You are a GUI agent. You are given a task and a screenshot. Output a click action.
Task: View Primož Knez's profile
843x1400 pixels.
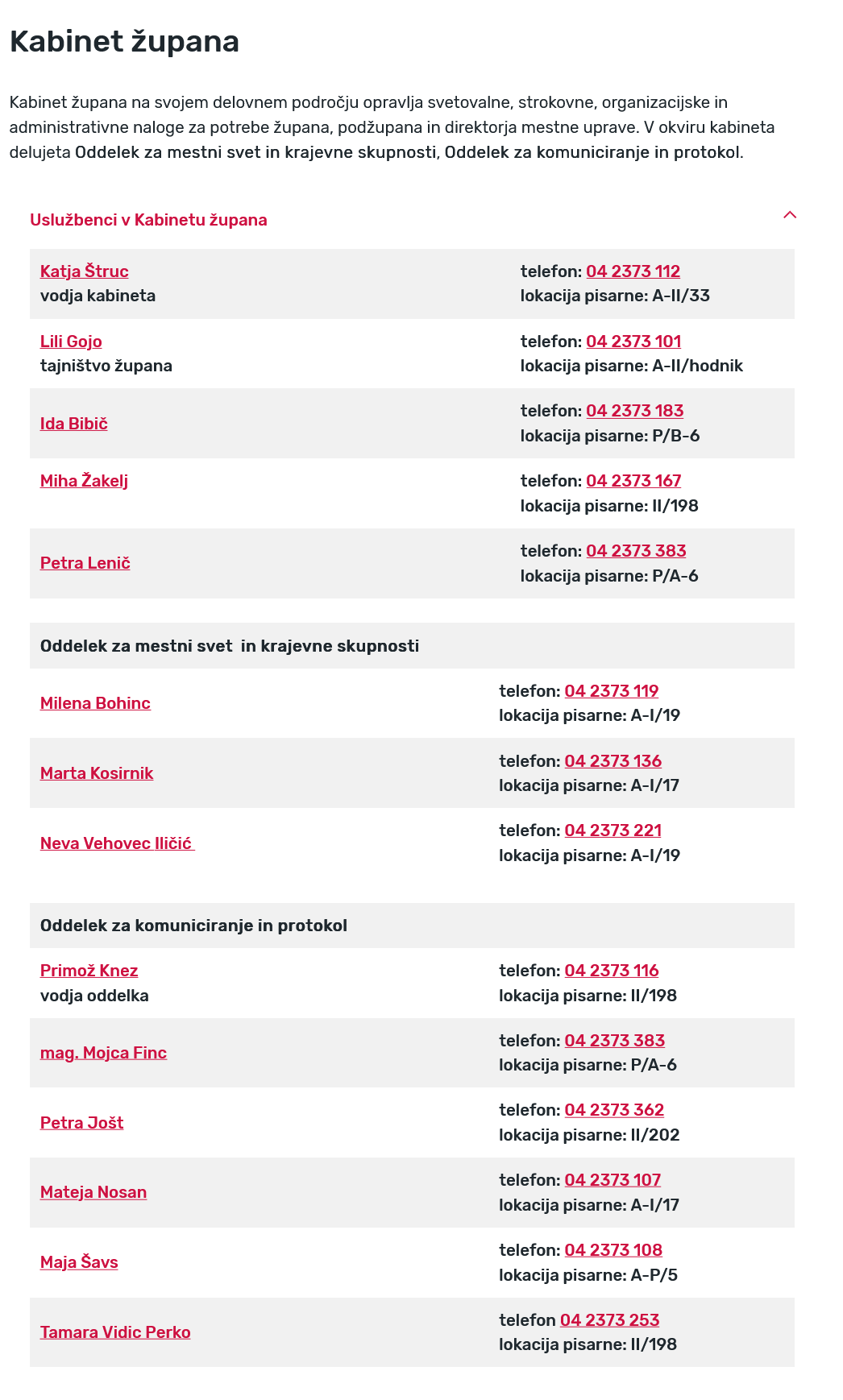pyautogui.click(x=89, y=971)
